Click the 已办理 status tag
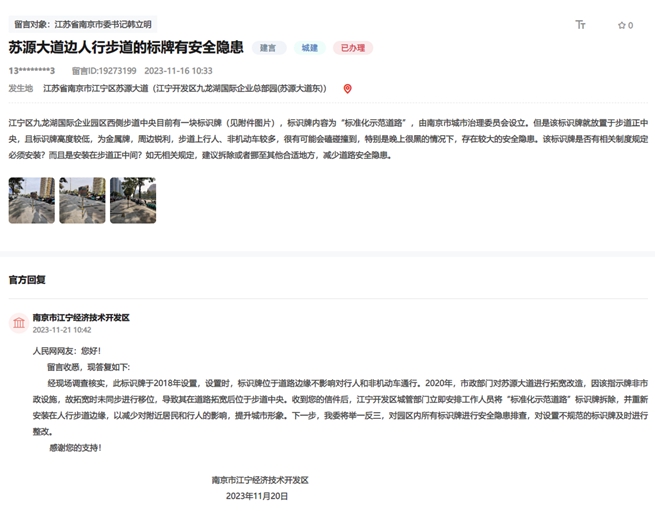This screenshot has width=655, height=511. point(353,48)
